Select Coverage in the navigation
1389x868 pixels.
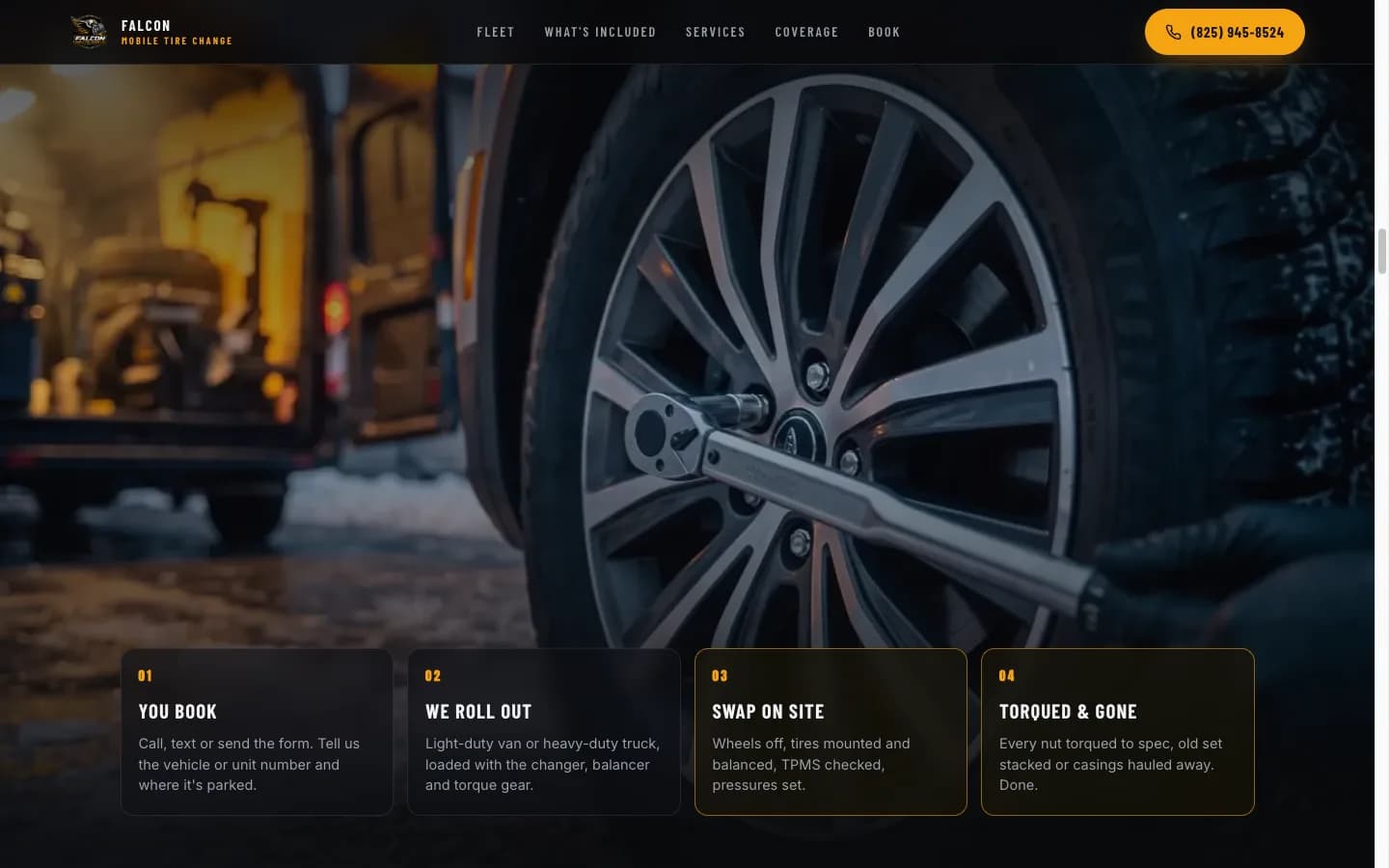pos(806,32)
